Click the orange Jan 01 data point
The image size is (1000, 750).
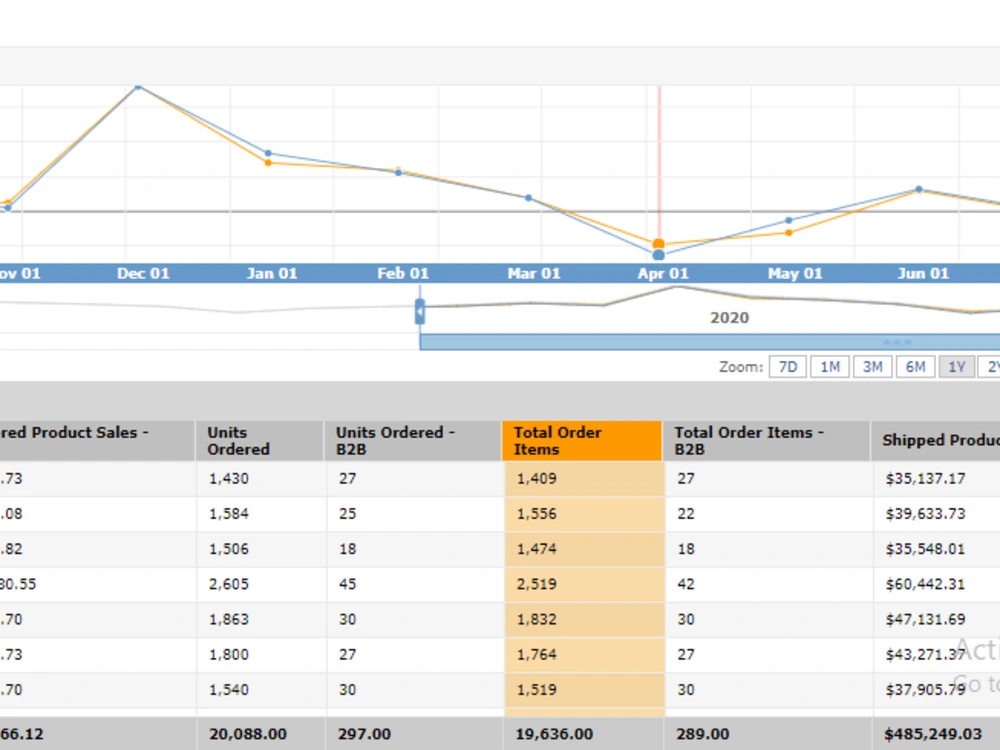[268, 163]
